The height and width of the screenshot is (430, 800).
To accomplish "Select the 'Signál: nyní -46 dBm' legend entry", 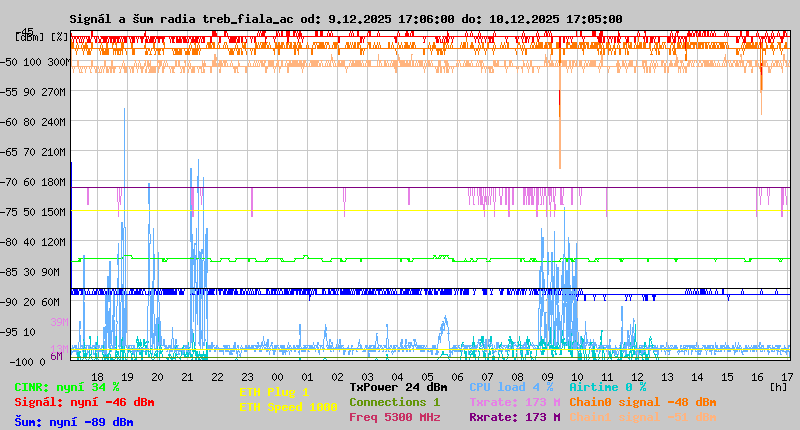I will click(x=84, y=402).
